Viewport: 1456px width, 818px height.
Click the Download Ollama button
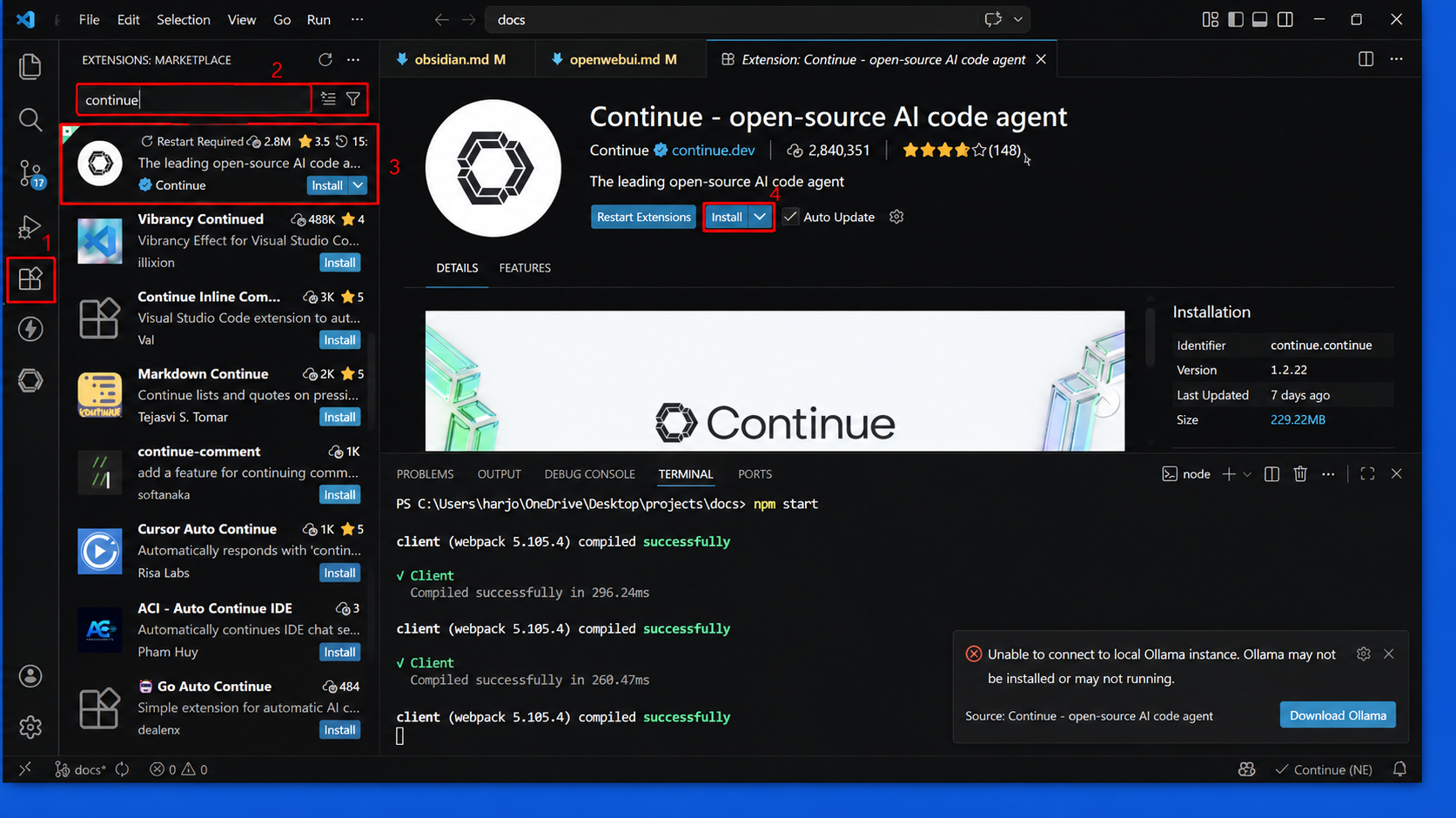pyautogui.click(x=1338, y=715)
